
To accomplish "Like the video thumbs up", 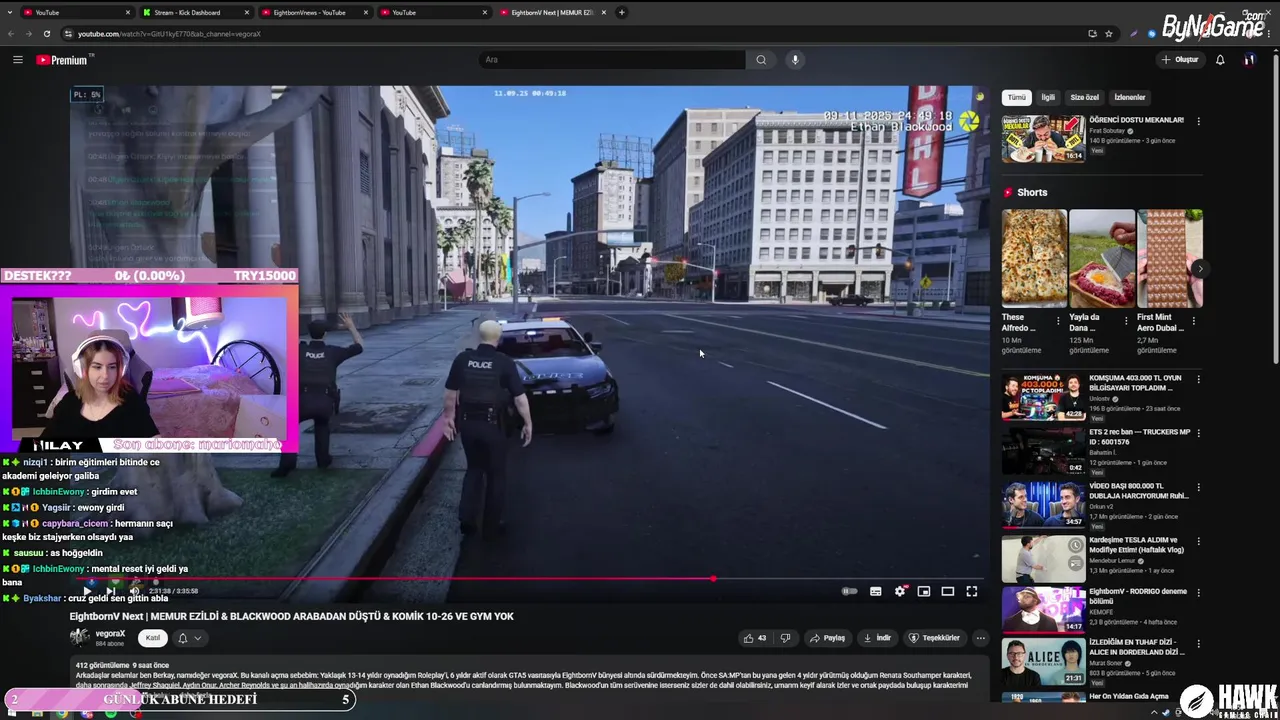I will click(754, 638).
